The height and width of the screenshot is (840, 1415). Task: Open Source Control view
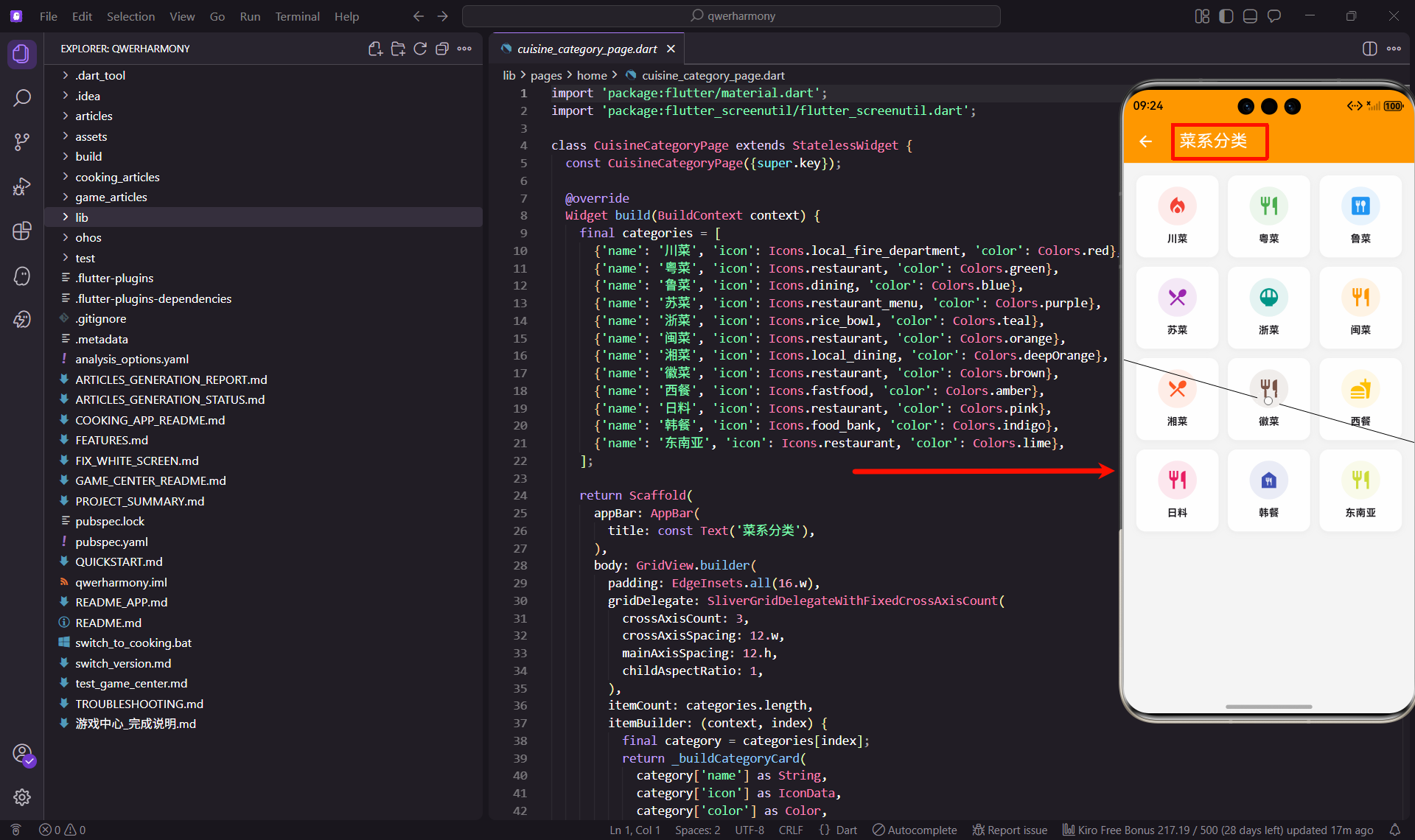[x=22, y=142]
